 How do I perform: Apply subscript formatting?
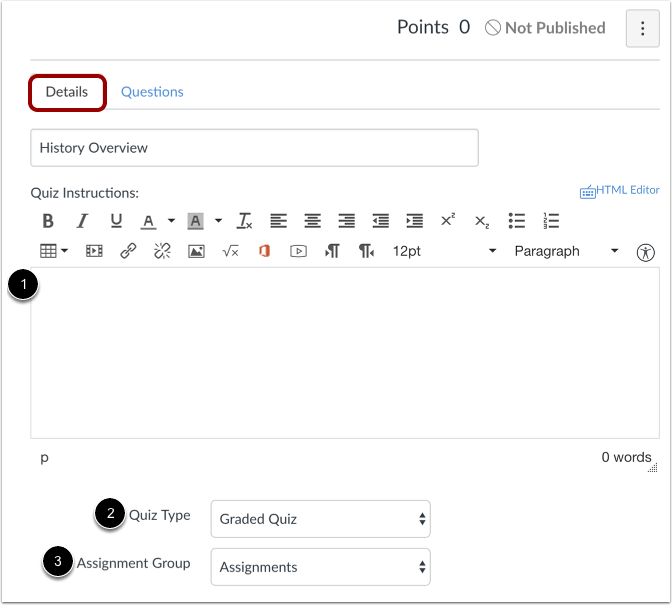pyautogui.click(x=482, y=222)
